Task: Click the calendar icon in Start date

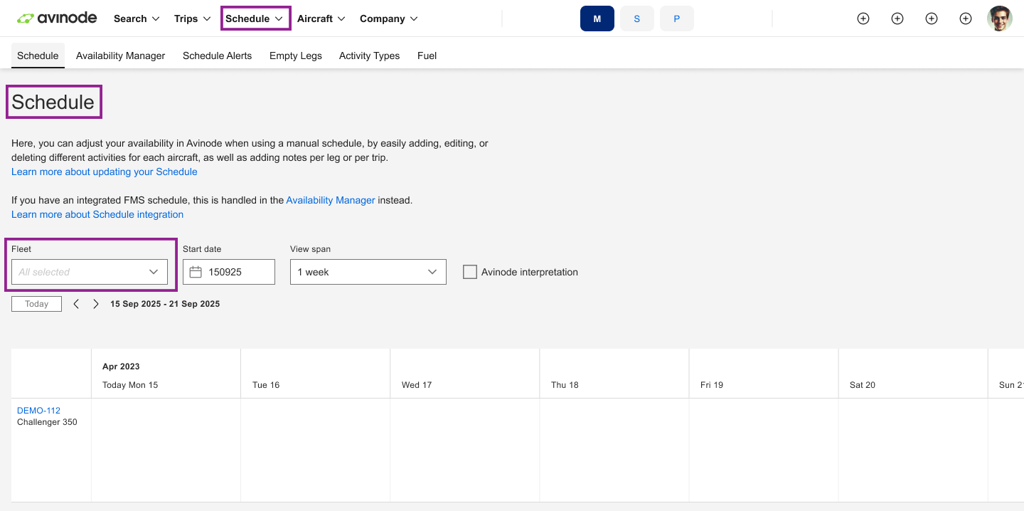Action: 196,272
